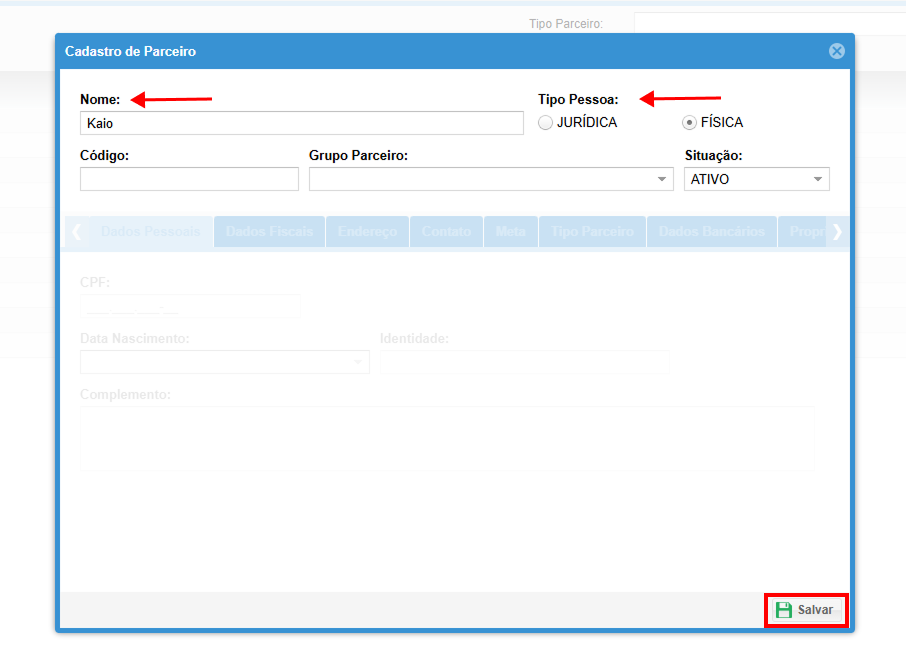Screen dimensions: 906x657
Task: Open the Data Nascimento date picker
Action: 358,362
